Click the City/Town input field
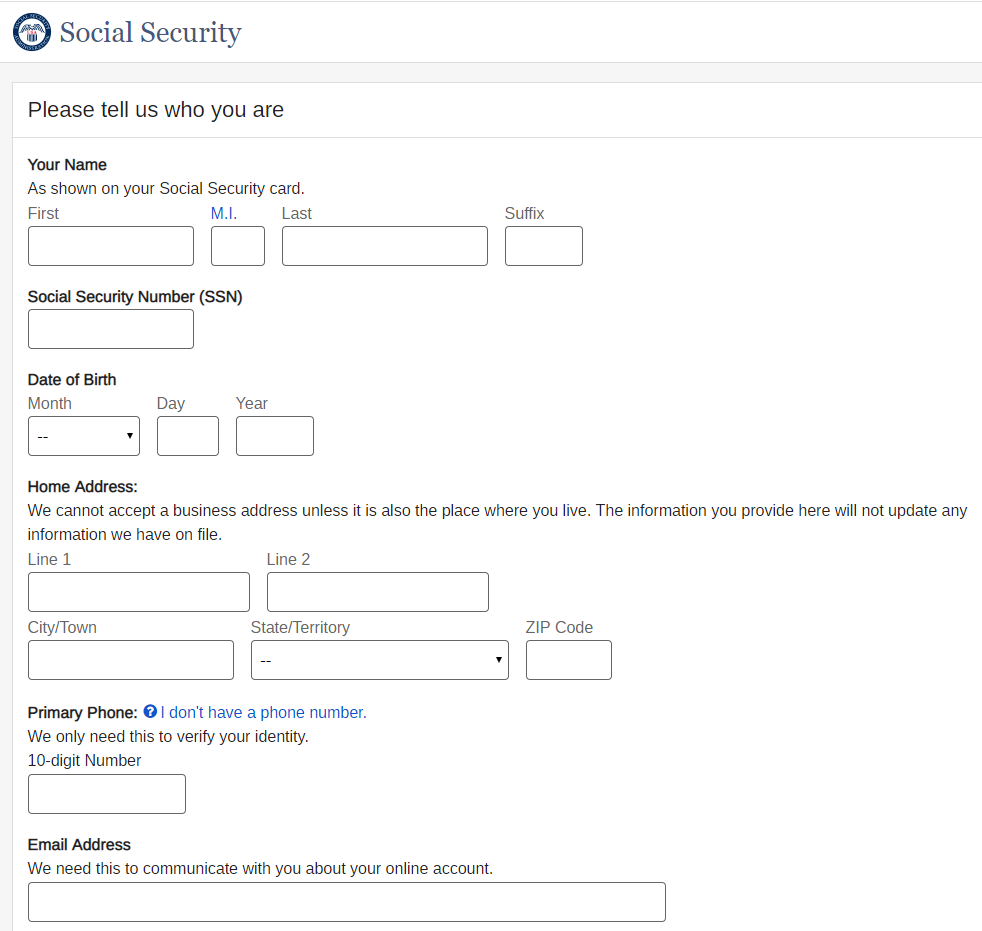The width and height of the screenshot is (982, 931). tap(131, 660)
